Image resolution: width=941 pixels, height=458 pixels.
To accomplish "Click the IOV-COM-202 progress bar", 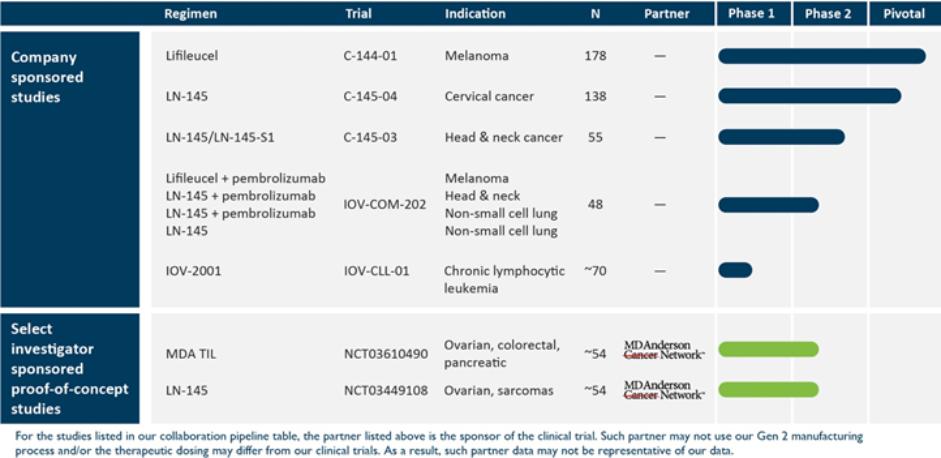I will point(768,205).
